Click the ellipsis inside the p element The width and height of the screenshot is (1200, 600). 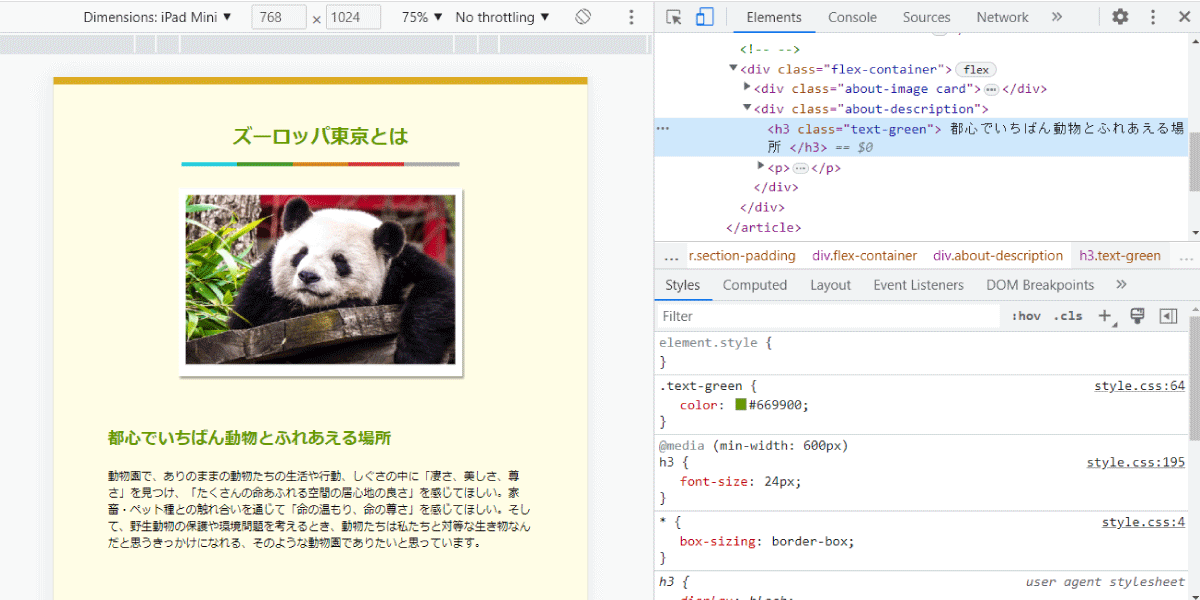point(800,168)
